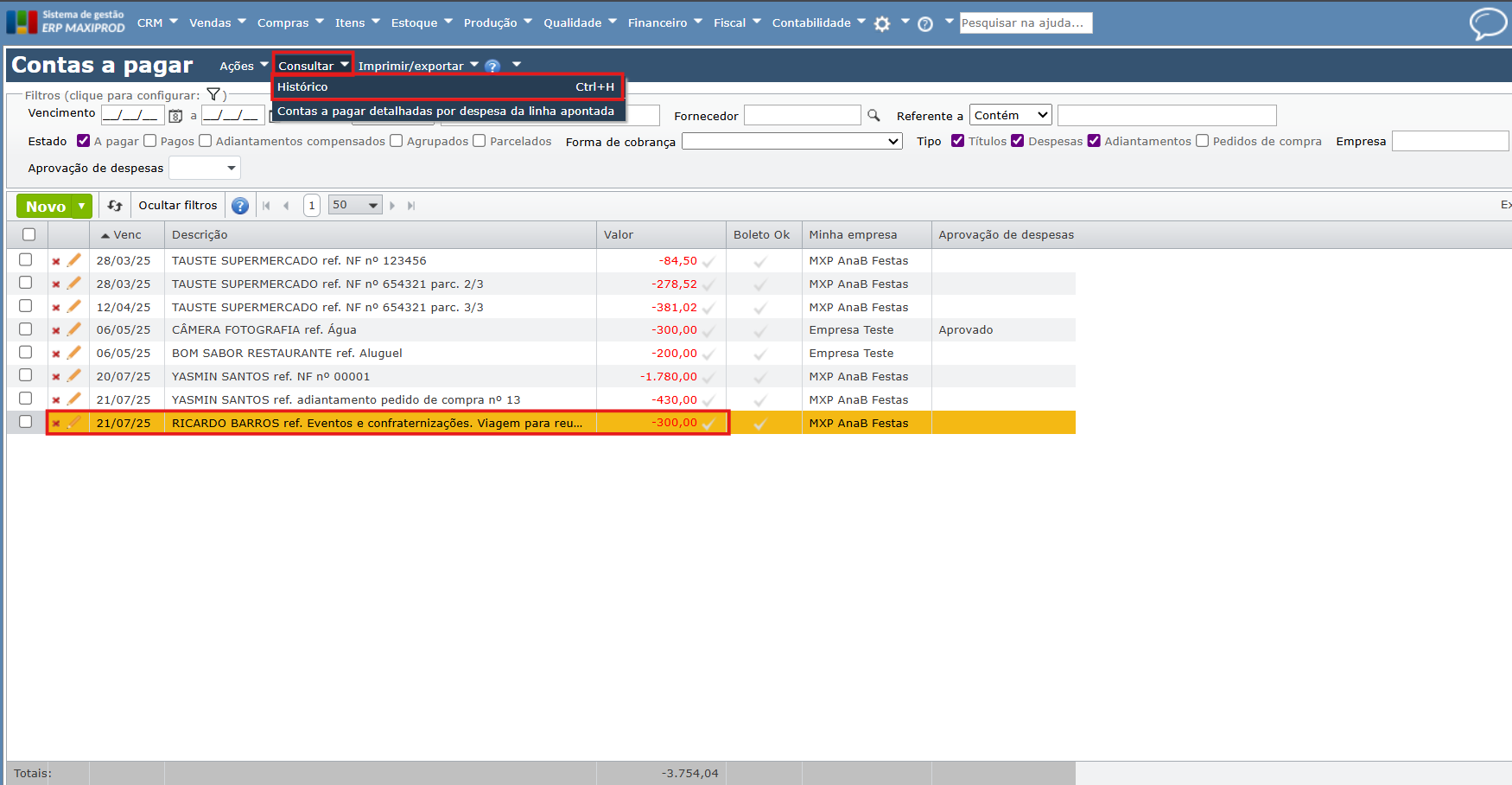1512x785 pixels.
Task: Open the settings gear icon
Action: click(881, 23)
